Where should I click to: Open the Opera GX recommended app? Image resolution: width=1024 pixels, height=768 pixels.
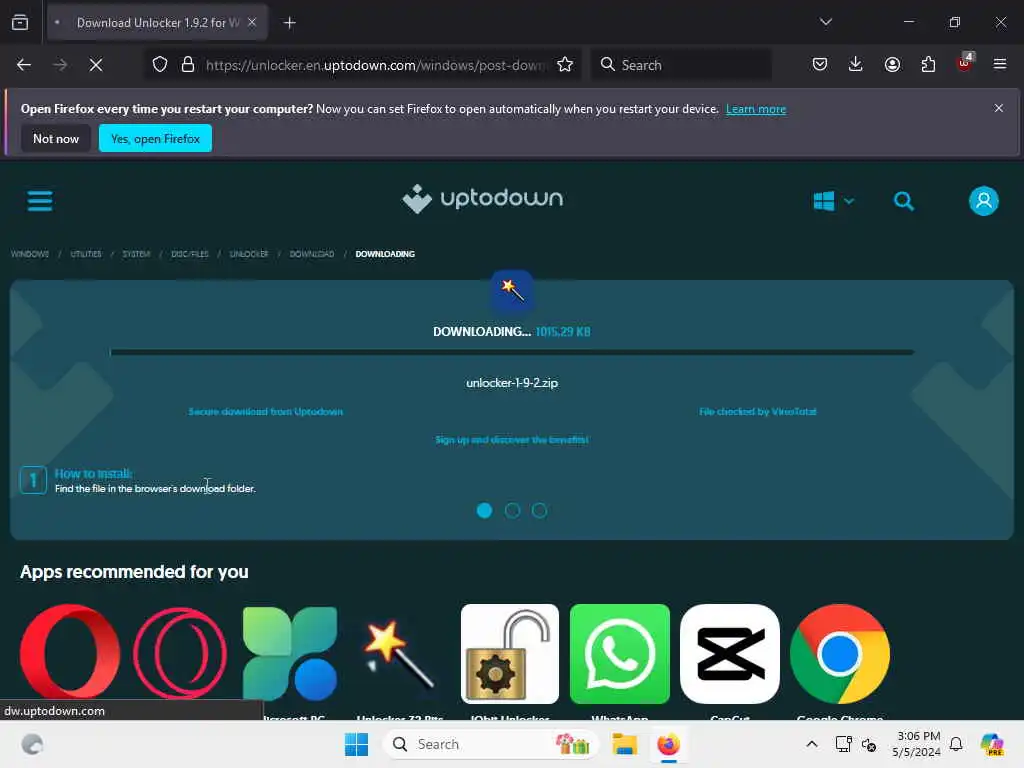[180, 652]
